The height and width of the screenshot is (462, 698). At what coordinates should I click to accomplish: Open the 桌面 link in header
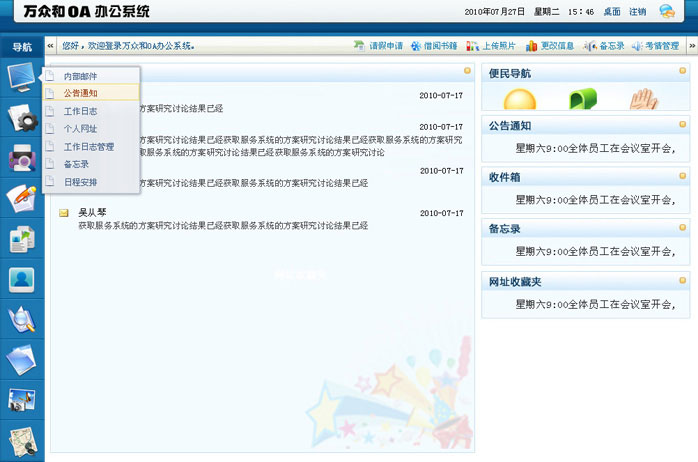tap(611, 12)
